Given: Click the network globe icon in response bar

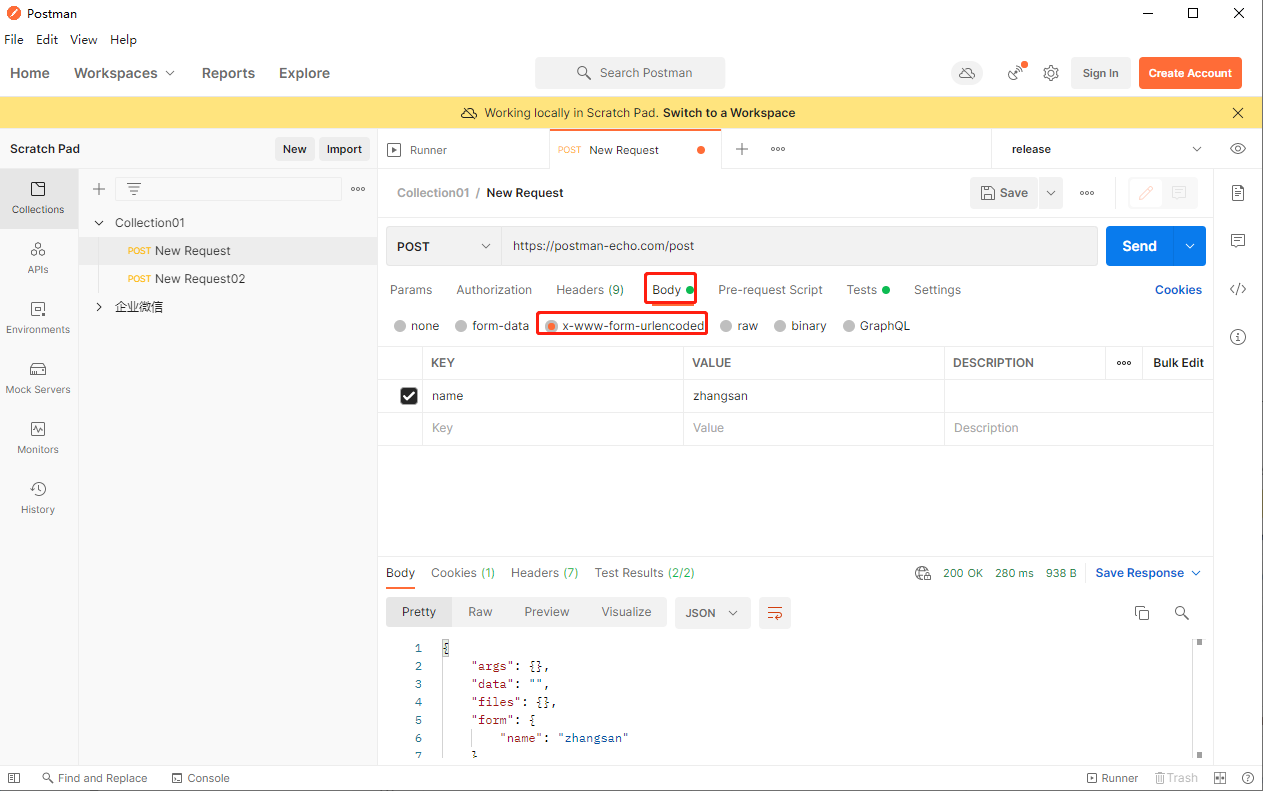Looking at the screenshot, I should [923, 573].
